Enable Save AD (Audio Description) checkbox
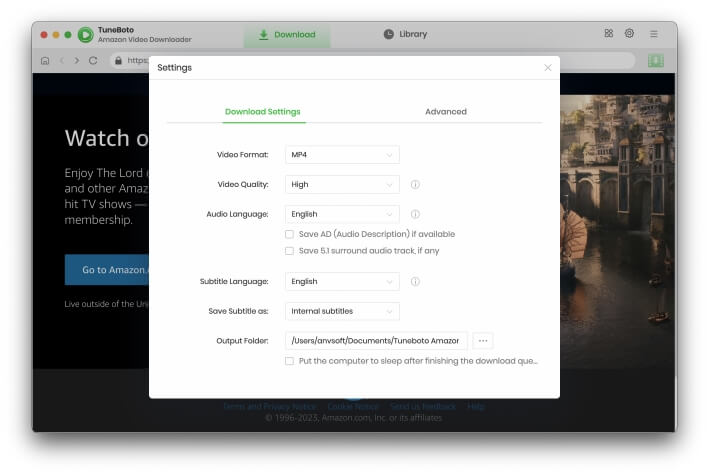This screenshot has width=709, height=475. [289, 234]
